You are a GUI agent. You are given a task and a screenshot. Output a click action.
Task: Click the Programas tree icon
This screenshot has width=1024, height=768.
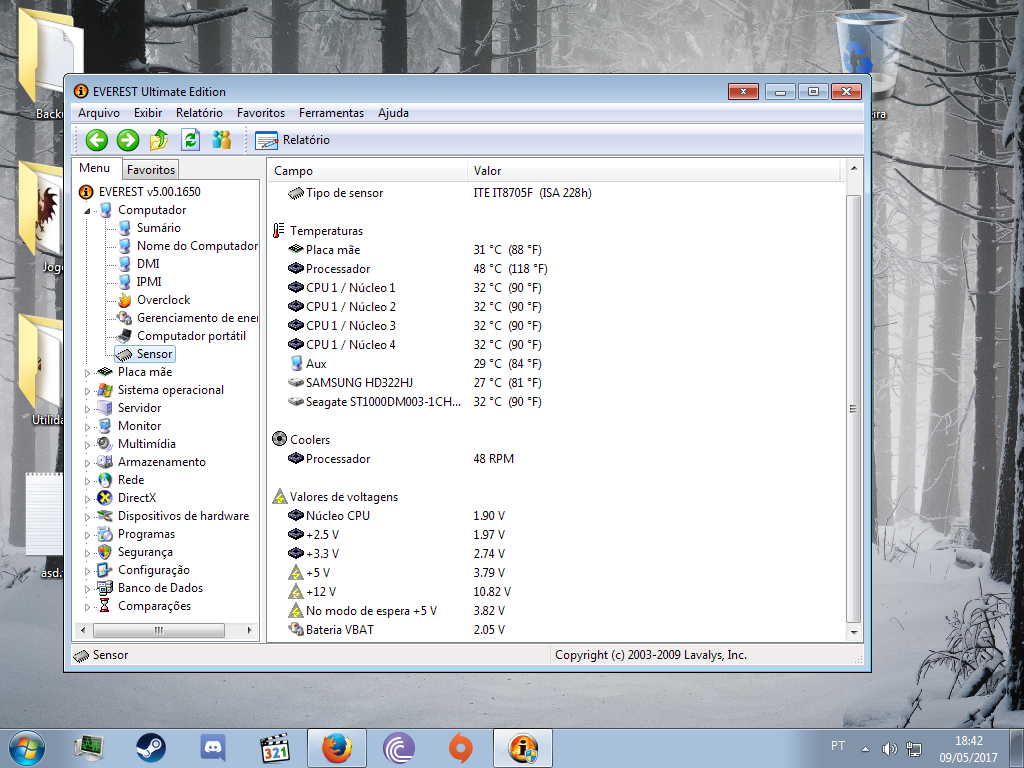pos(104,534)
